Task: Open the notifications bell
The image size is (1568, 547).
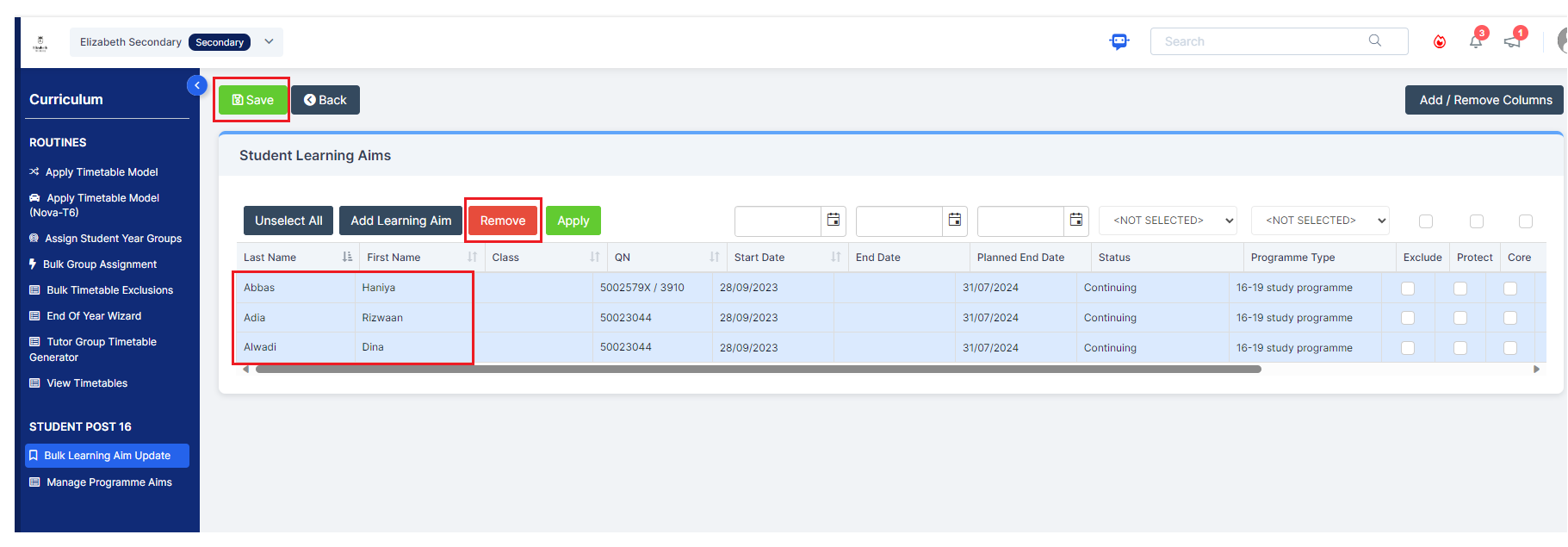Action: (1476, 41)
